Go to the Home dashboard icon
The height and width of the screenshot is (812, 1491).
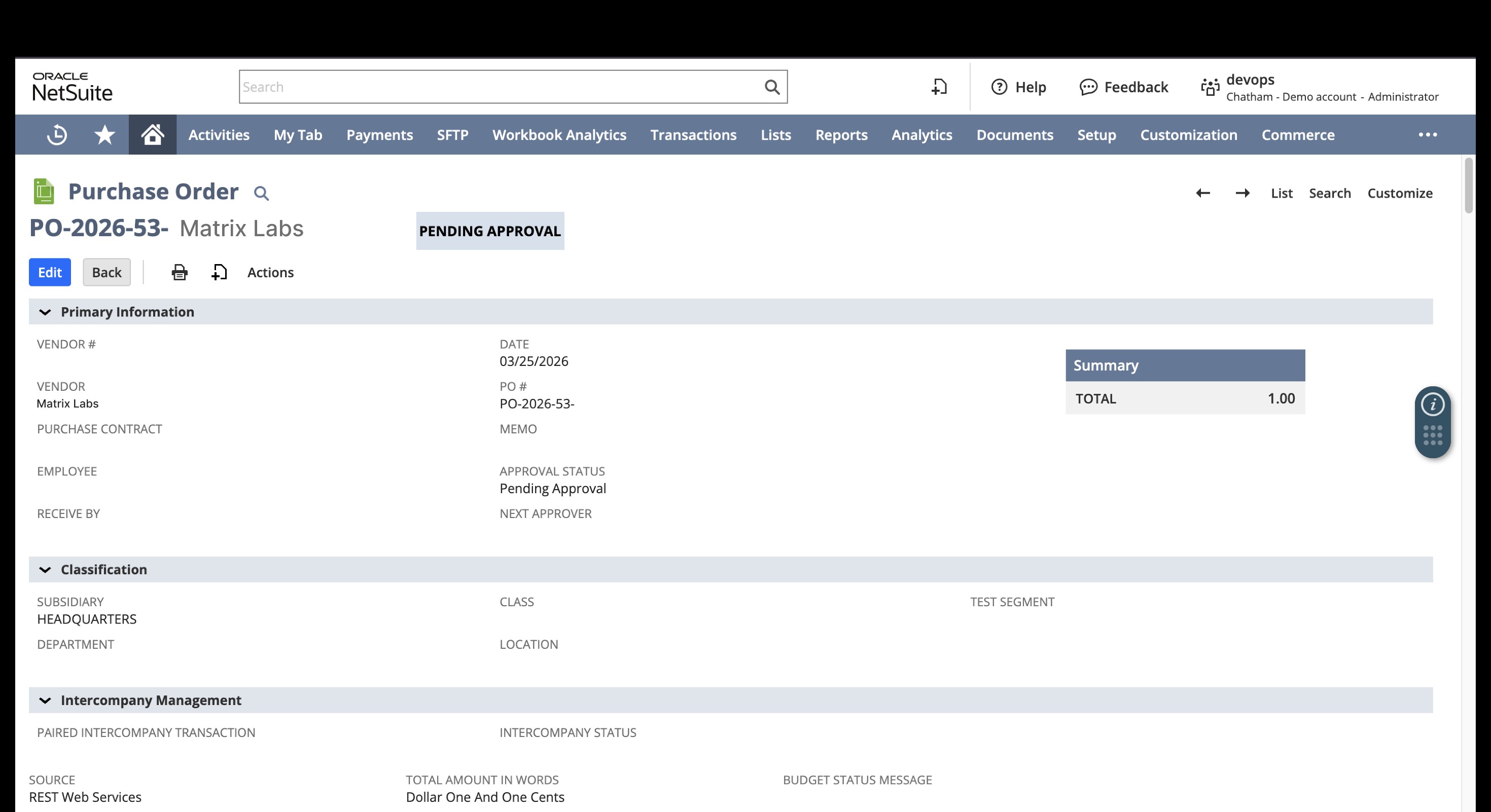coord(152,135)
